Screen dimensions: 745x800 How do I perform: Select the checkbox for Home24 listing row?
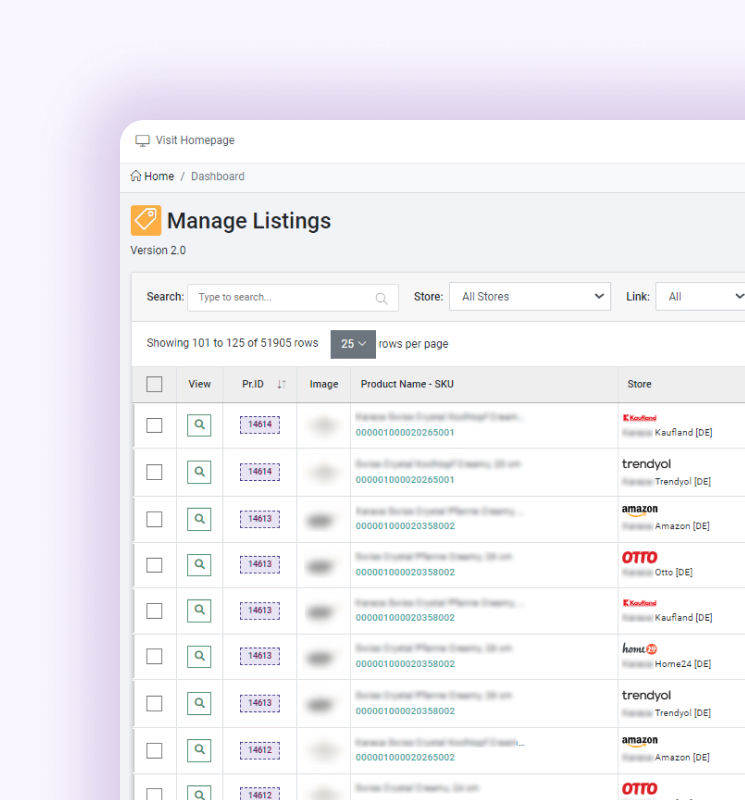[x=154, y=656]
